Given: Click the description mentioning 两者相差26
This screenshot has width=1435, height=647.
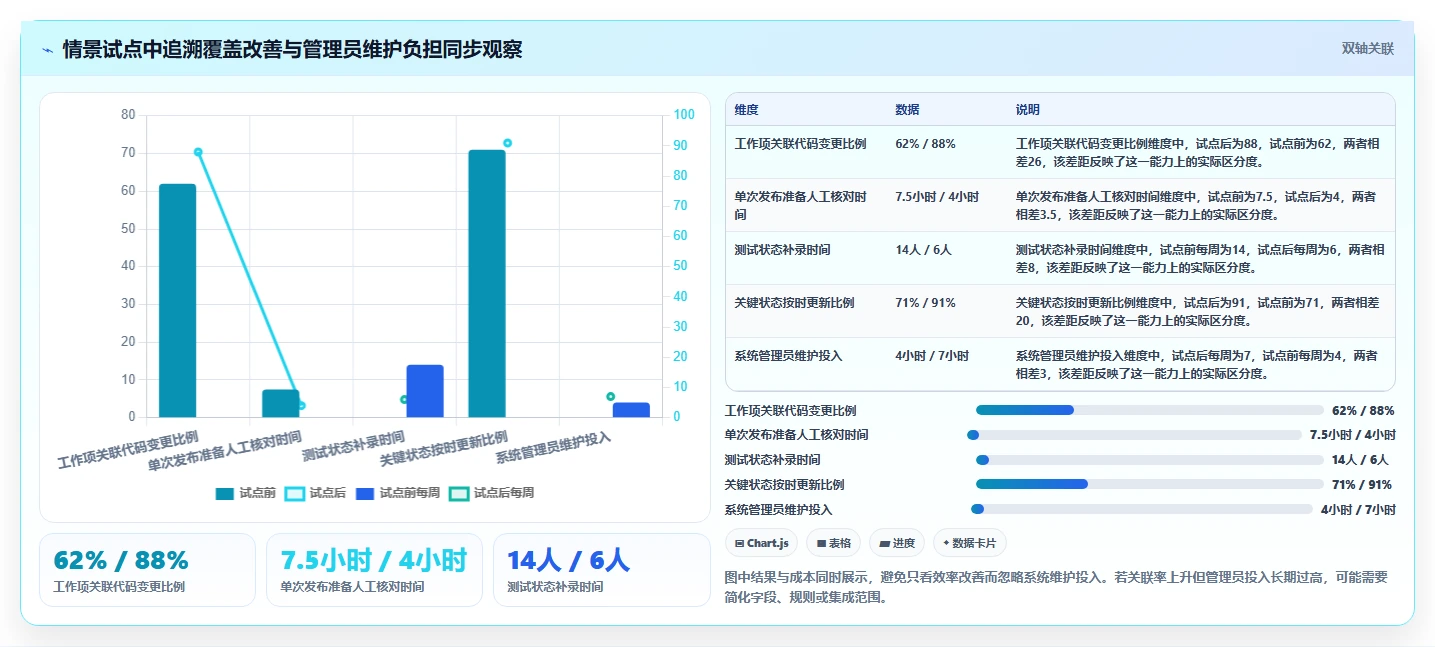Looking at the screenshot, I should [1197, 153].
